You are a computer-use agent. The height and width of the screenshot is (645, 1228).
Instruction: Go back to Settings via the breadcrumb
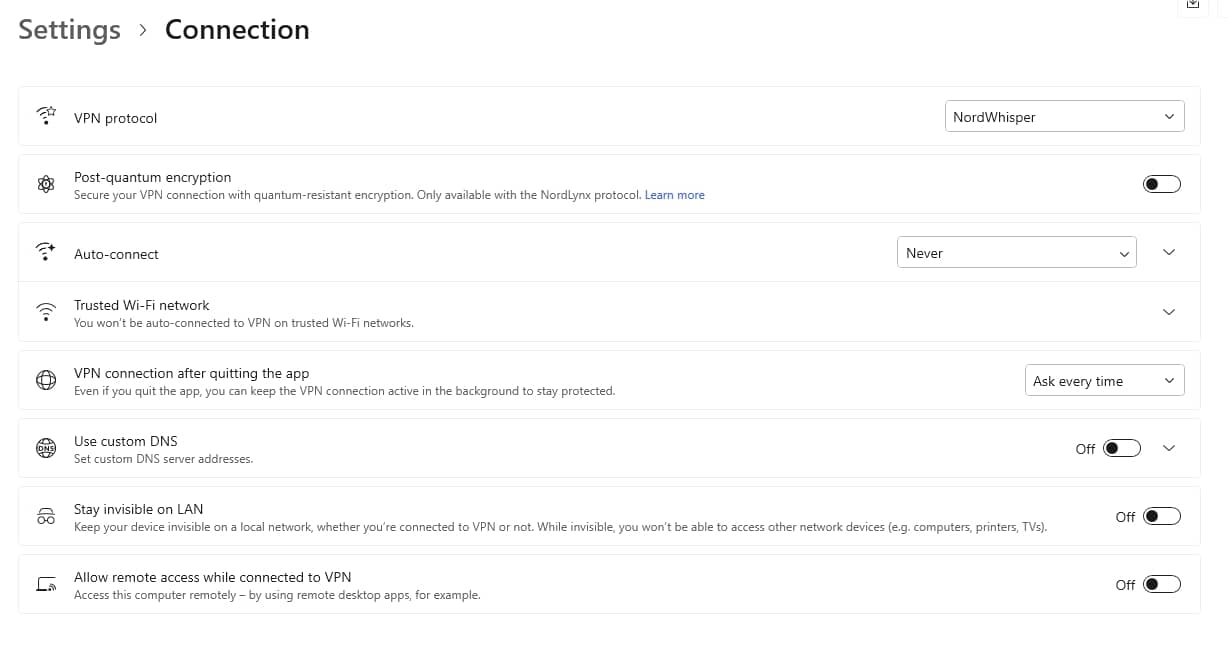coord(69,30)
